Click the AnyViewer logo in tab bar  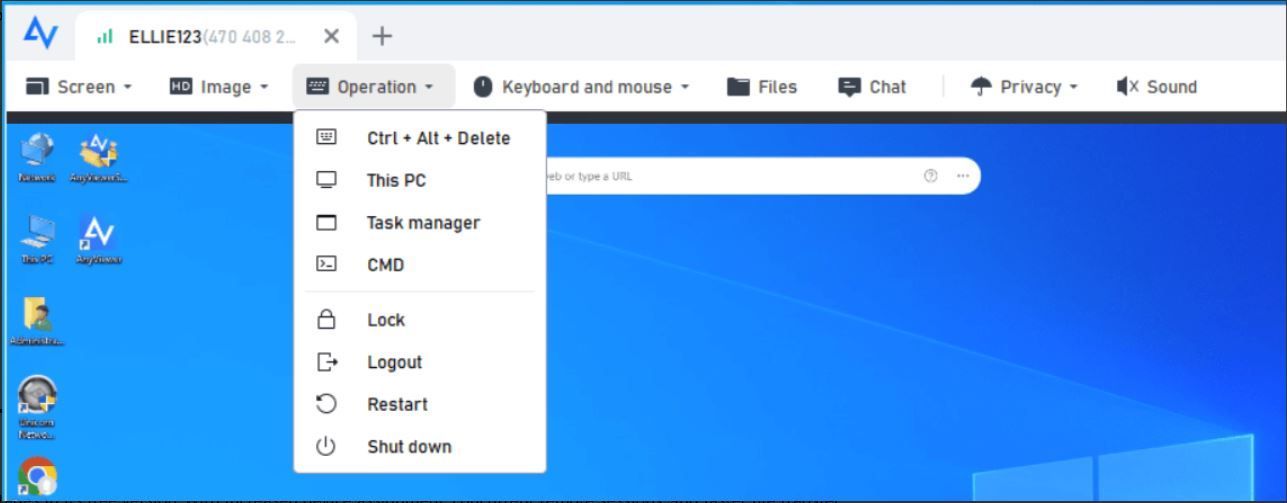[x=40, y=34]
